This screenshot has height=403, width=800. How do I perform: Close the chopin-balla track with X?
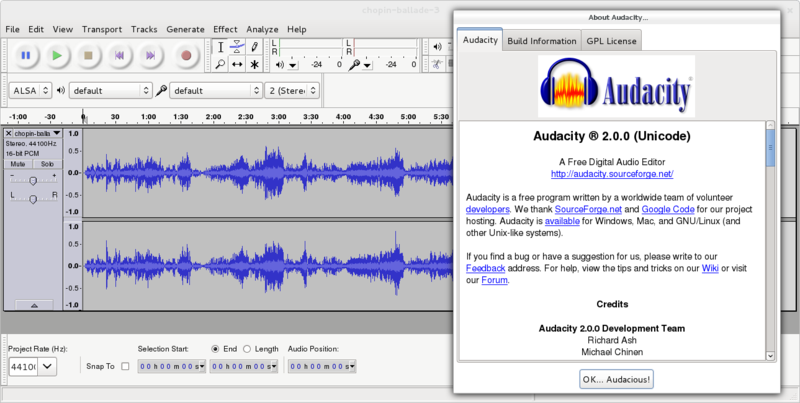(x=9, y=133)
